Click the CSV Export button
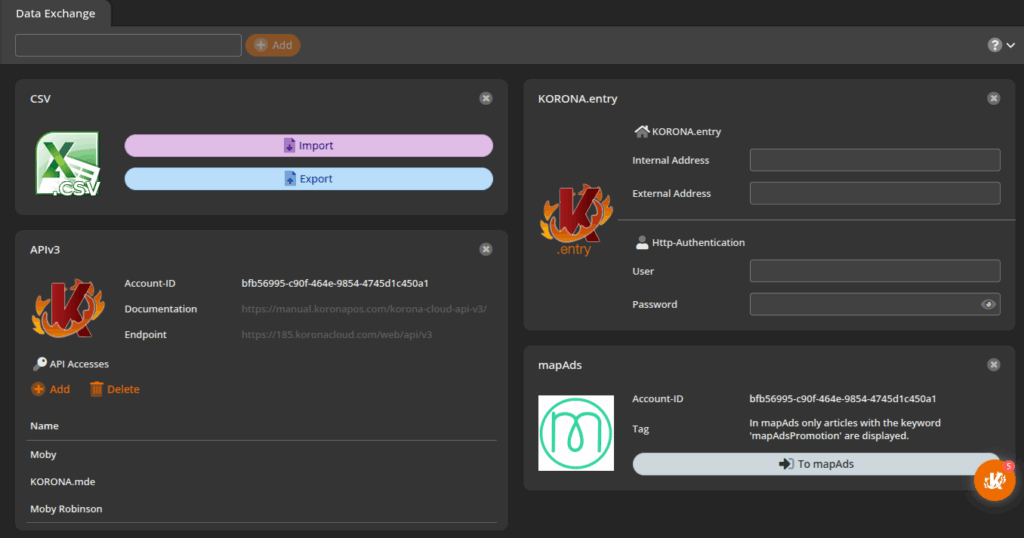 click(x=309, y=179)
